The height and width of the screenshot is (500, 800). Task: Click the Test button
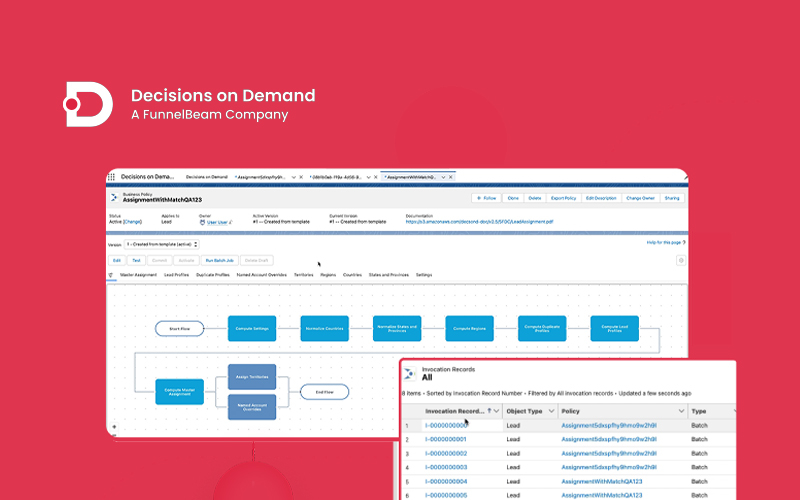[136, 261]
